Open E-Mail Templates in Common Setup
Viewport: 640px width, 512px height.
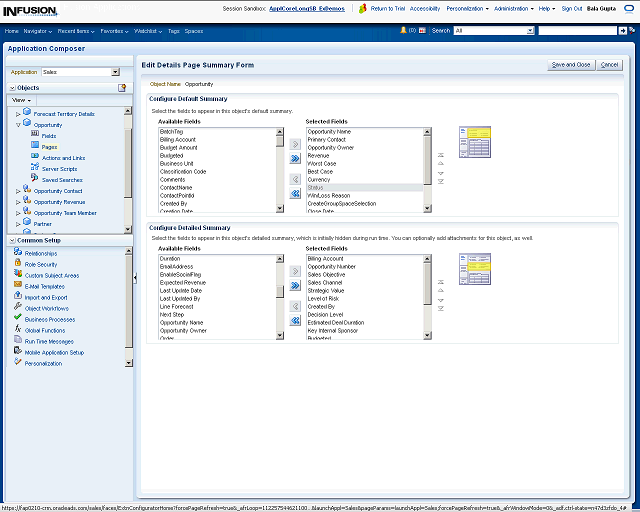[x=44, y=286]
